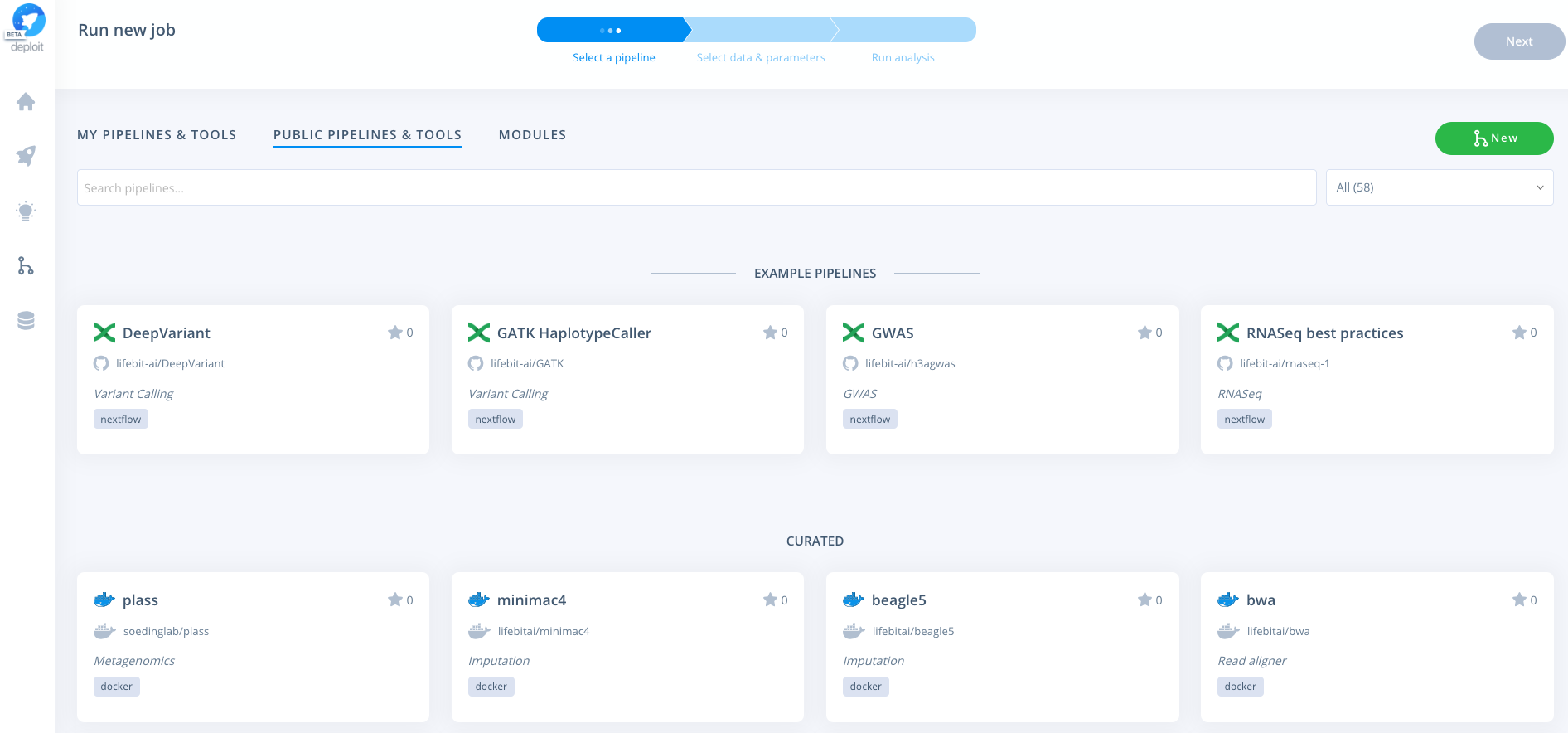Switch to Public Pipelines & Tools tab
1568x733 pixels.
point(367,134)
